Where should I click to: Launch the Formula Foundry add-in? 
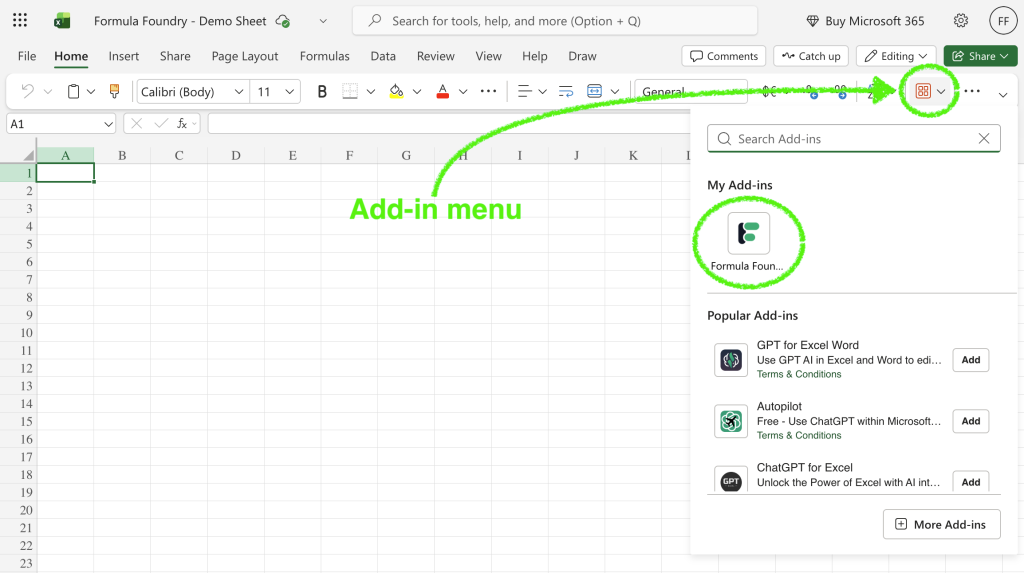pos(748,234)
